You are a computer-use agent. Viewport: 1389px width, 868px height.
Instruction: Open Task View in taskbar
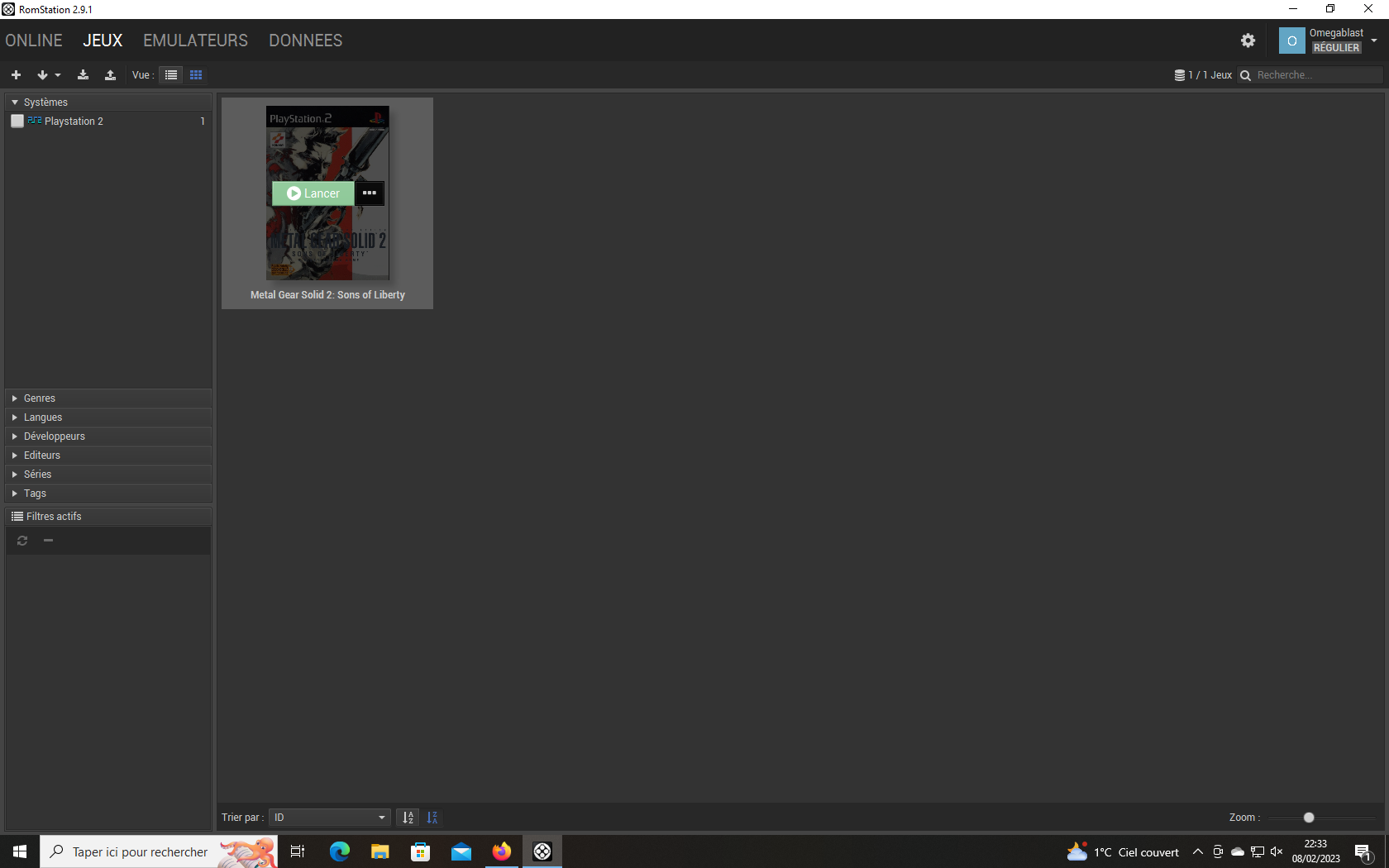[x=298, y=851]
